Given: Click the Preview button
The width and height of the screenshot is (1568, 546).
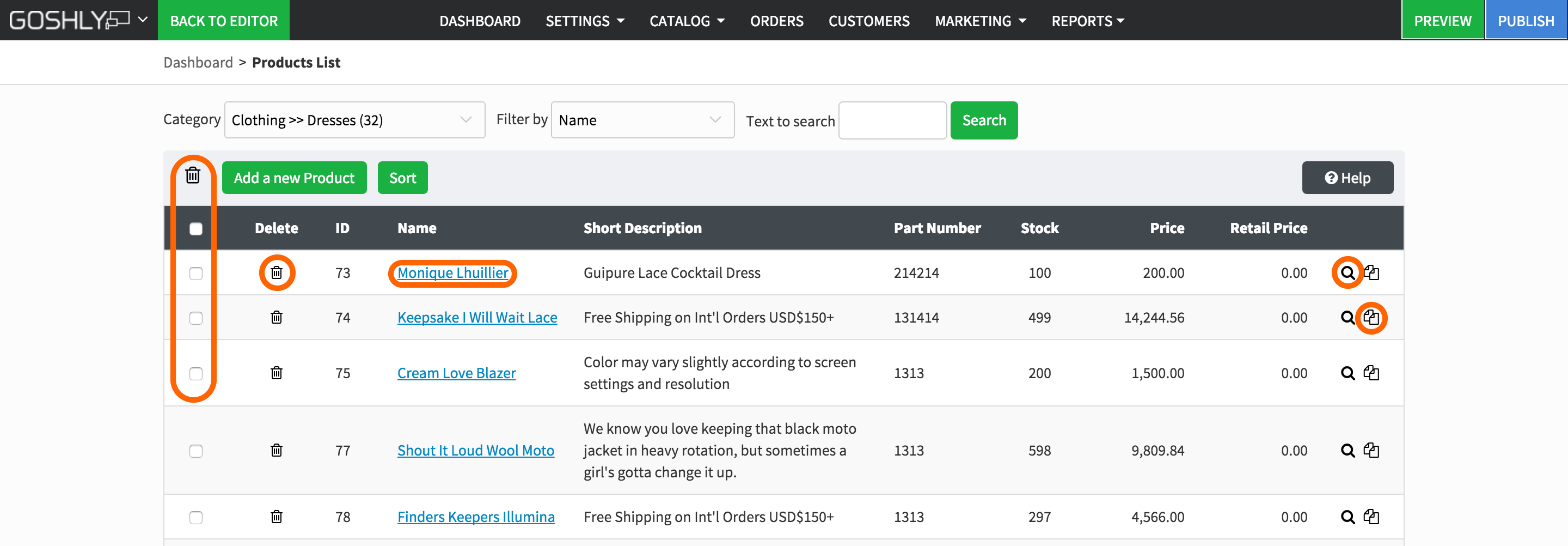Looking at the screenshot, I should coord(1442,20).
